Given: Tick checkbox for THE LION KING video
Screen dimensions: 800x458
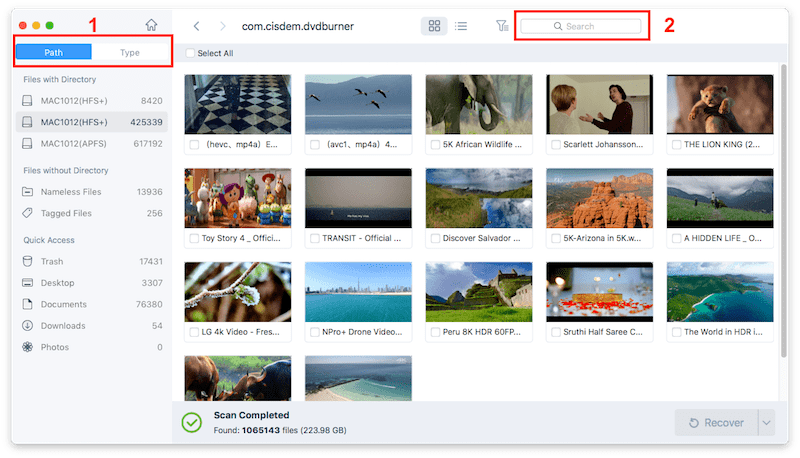Looking at the screenshot, I should (676, 145).
